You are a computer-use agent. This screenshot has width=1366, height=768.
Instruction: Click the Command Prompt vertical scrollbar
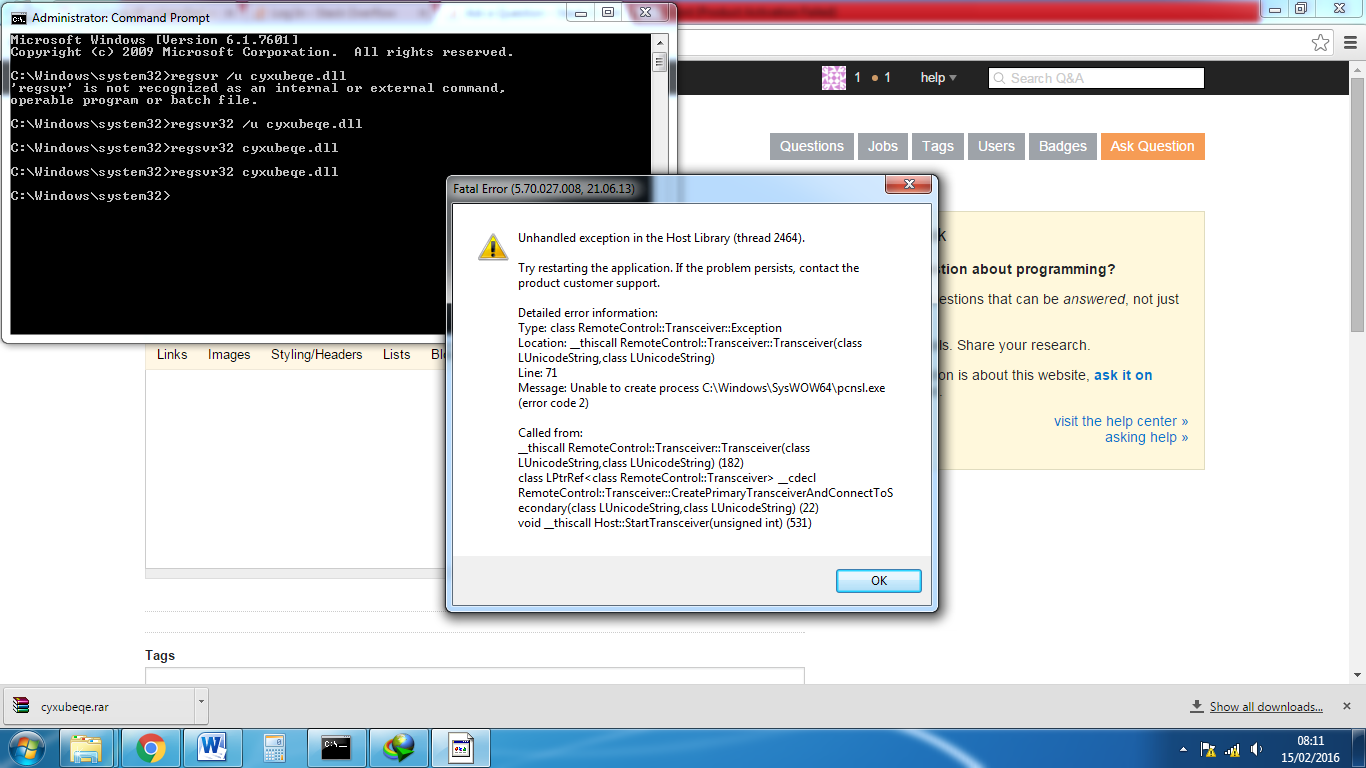(659, 180)
